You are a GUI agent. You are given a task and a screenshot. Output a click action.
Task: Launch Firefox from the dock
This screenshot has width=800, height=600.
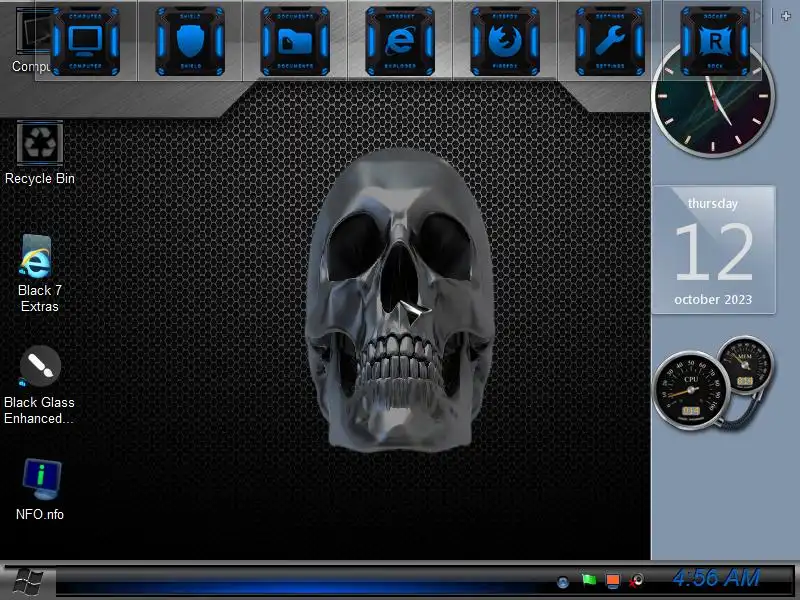coord(505,41)
